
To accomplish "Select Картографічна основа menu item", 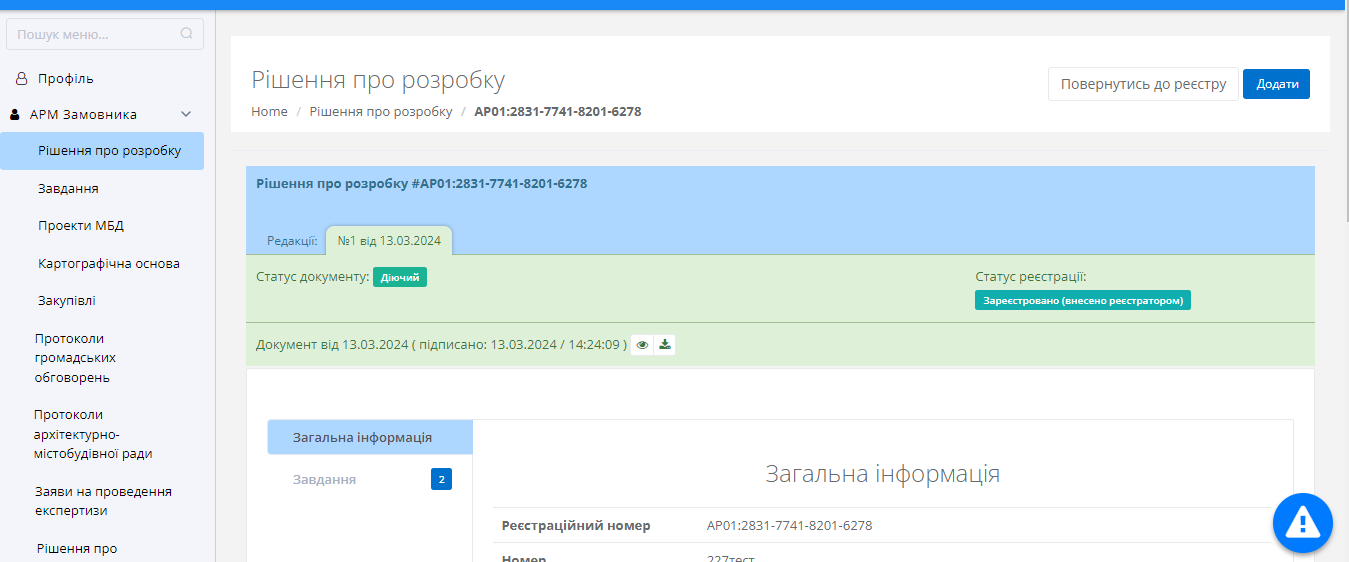I will 109,264.
